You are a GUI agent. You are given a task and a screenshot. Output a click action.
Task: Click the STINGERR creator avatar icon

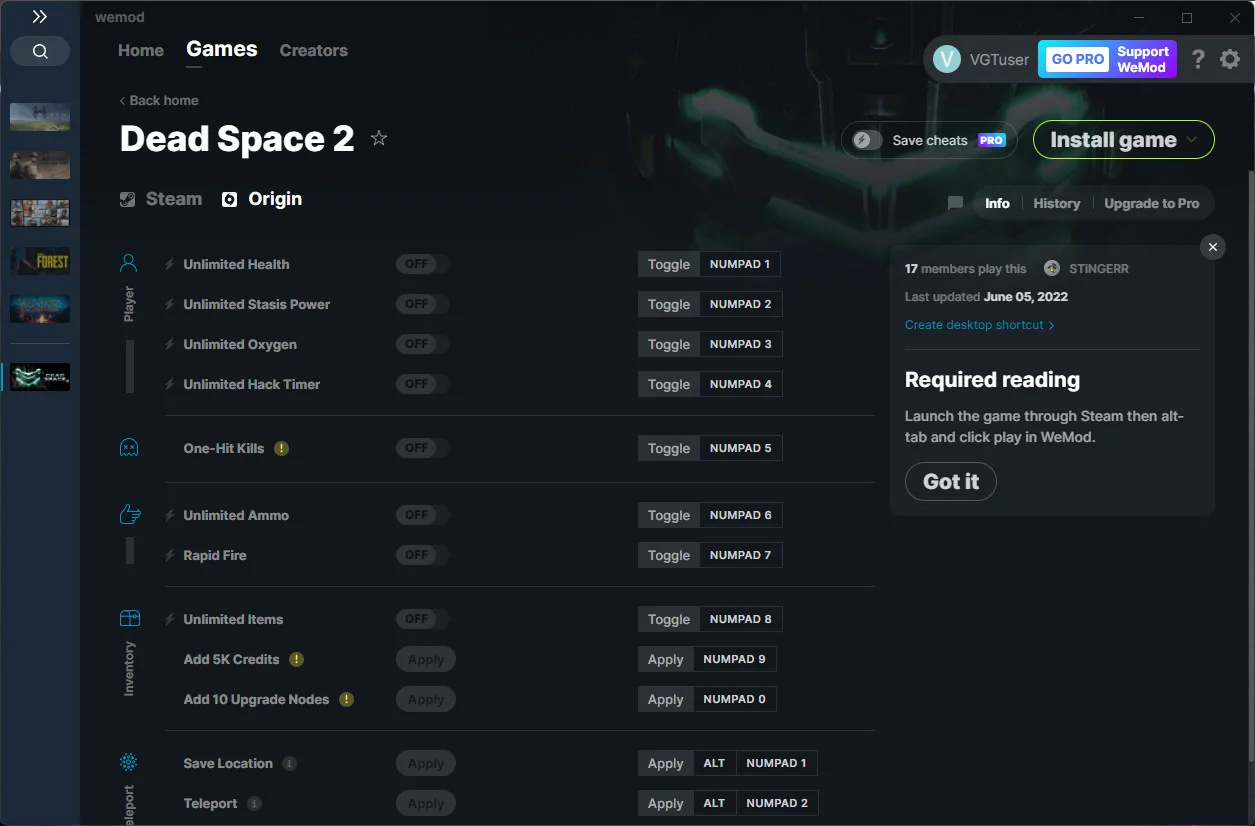(x=1052, y=268)
